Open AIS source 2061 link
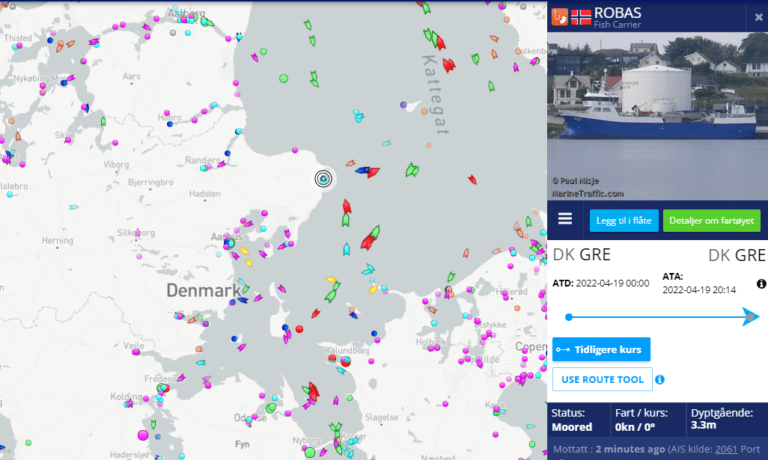 [725, 449]
